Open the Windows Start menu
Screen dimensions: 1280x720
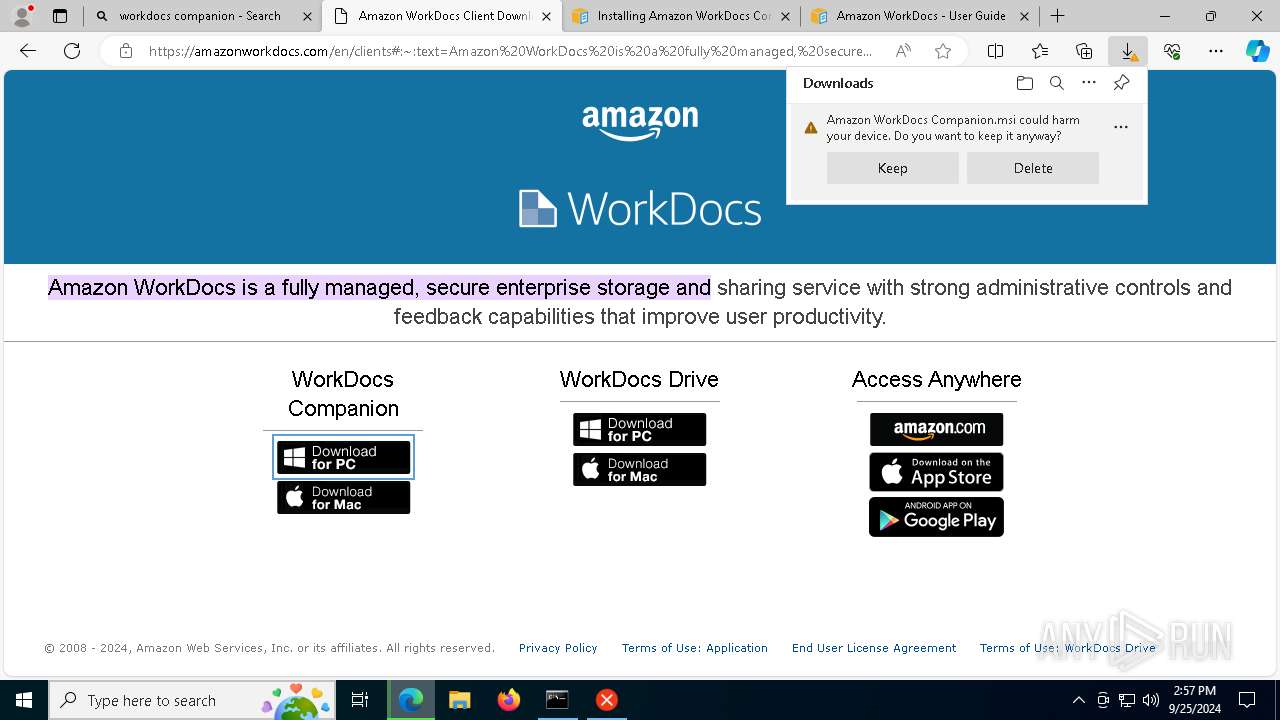click(x=24, y=700)
